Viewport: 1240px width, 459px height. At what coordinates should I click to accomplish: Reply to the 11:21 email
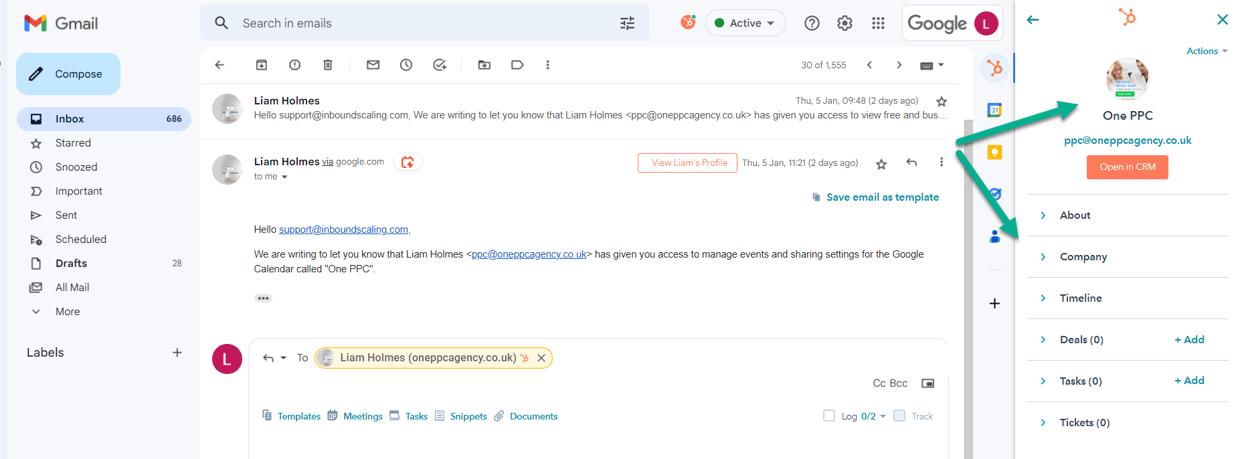pos(911,163)
